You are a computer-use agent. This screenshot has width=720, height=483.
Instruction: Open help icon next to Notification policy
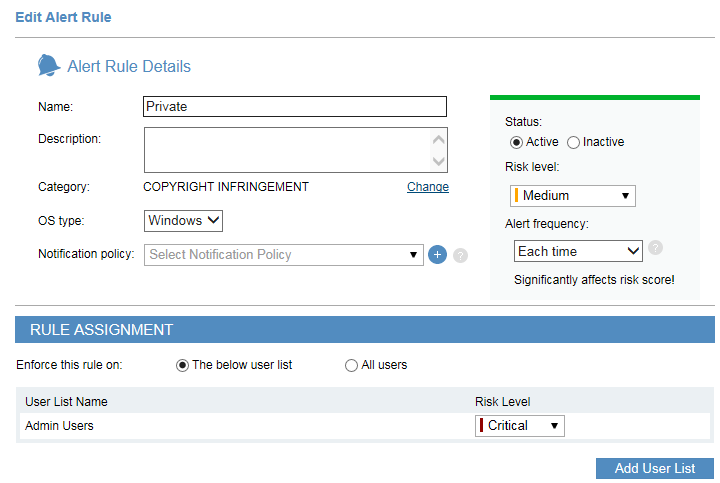point(460,255)
